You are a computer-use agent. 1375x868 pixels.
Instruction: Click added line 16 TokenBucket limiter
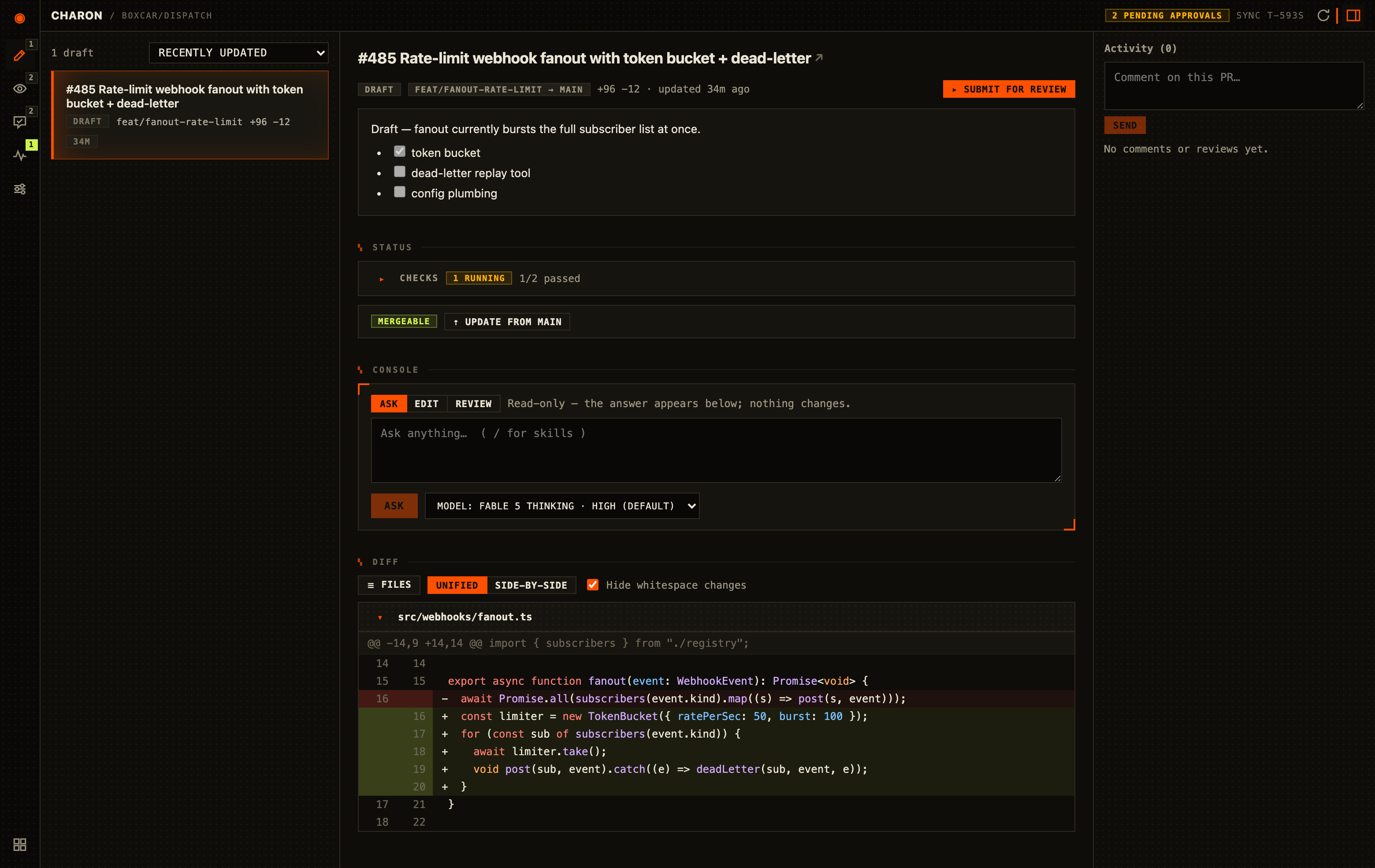[716, 716]
